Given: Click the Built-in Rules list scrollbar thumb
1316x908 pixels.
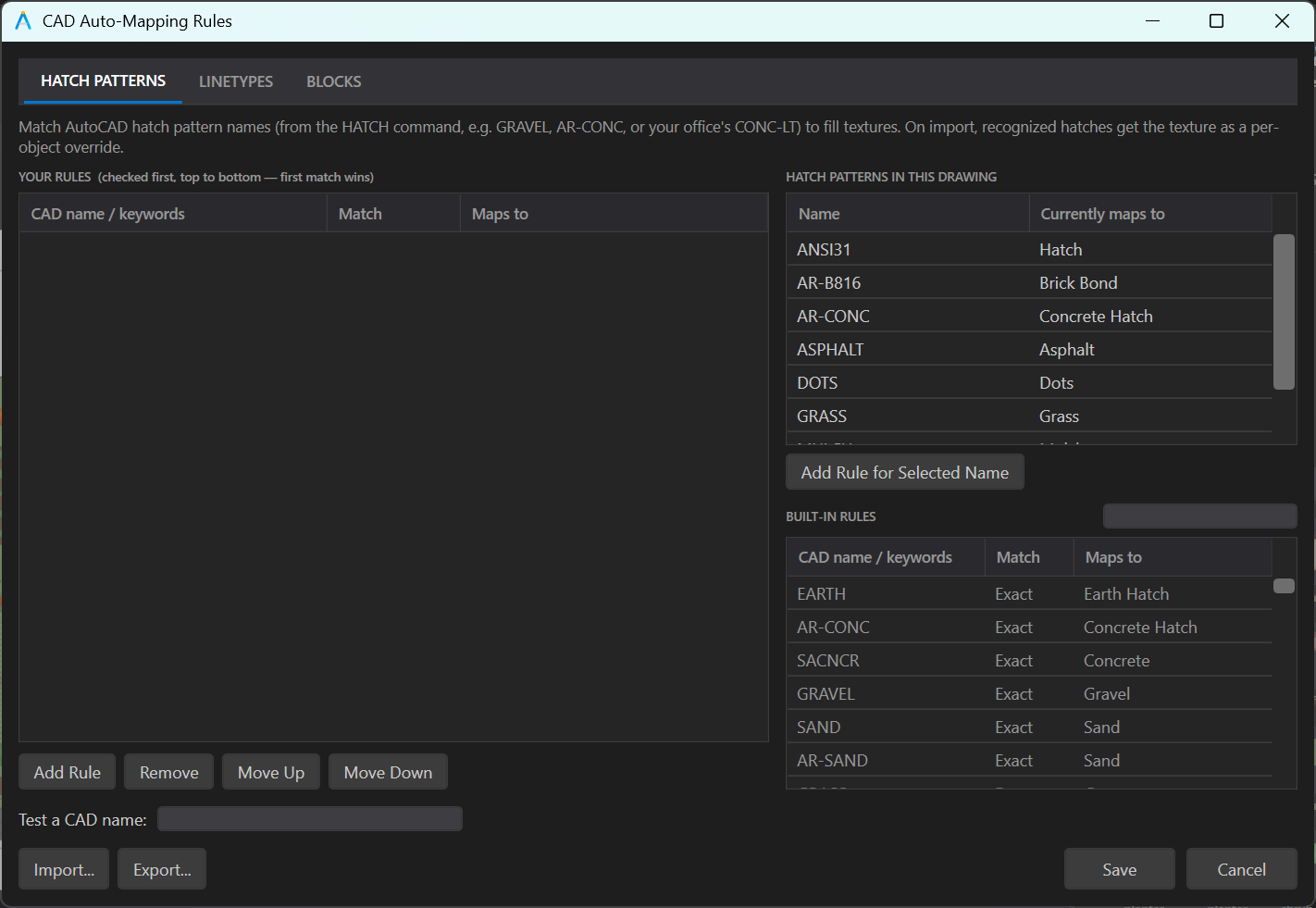Looking at the screenshot, I should [1285, 586].
